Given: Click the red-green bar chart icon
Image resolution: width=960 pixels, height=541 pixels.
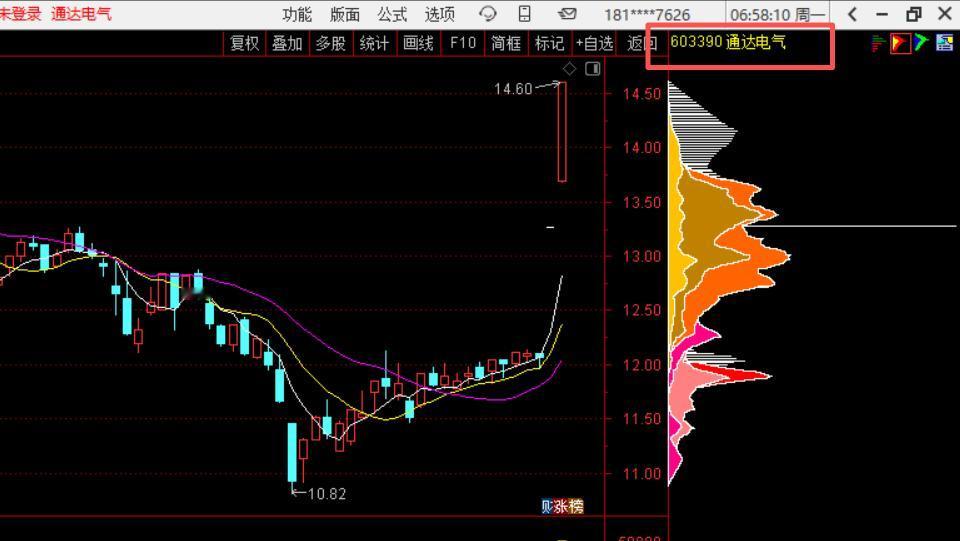Looking at the screenshot, I should click(x=879, y=43).
